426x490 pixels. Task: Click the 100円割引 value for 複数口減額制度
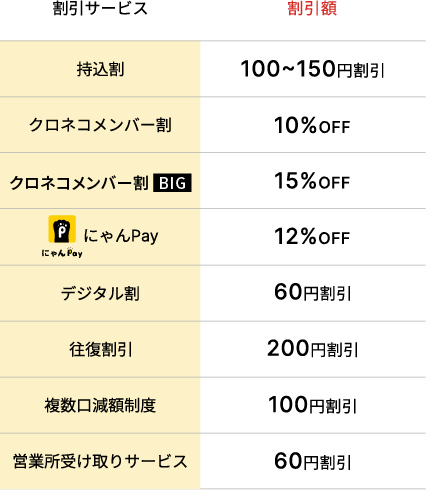(x=313, y=404)
